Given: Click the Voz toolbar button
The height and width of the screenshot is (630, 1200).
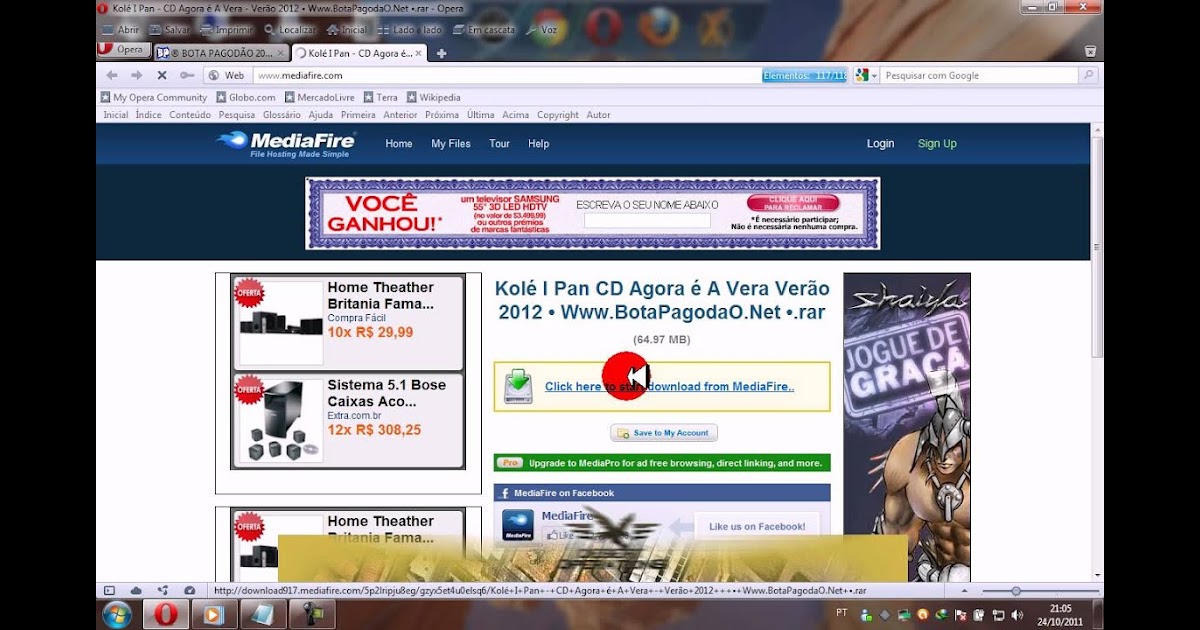Looking at the screenshot, I should (541, 30).
